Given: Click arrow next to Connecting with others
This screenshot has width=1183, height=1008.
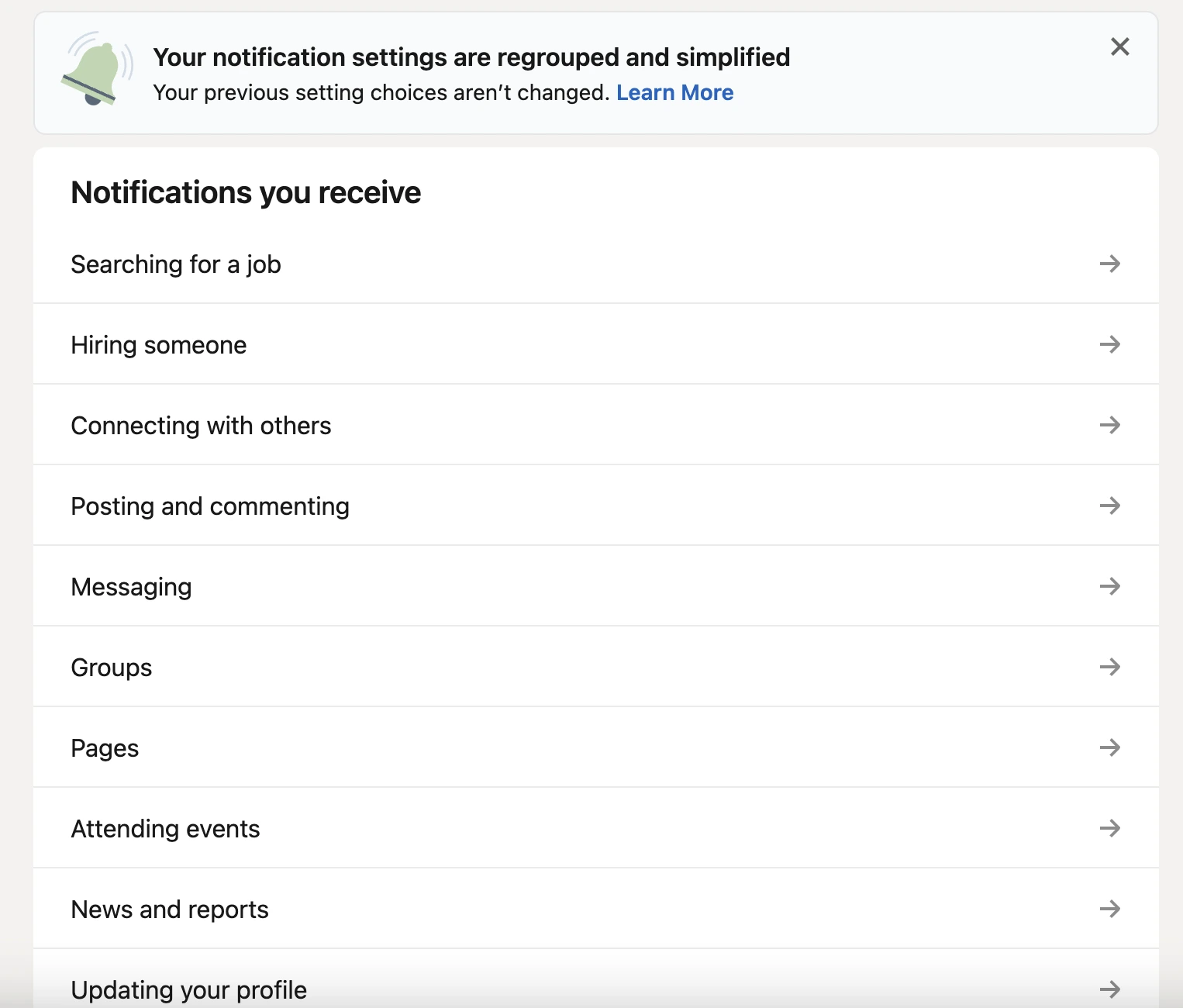Looking at the screenshot, I should coord(1110,425).
